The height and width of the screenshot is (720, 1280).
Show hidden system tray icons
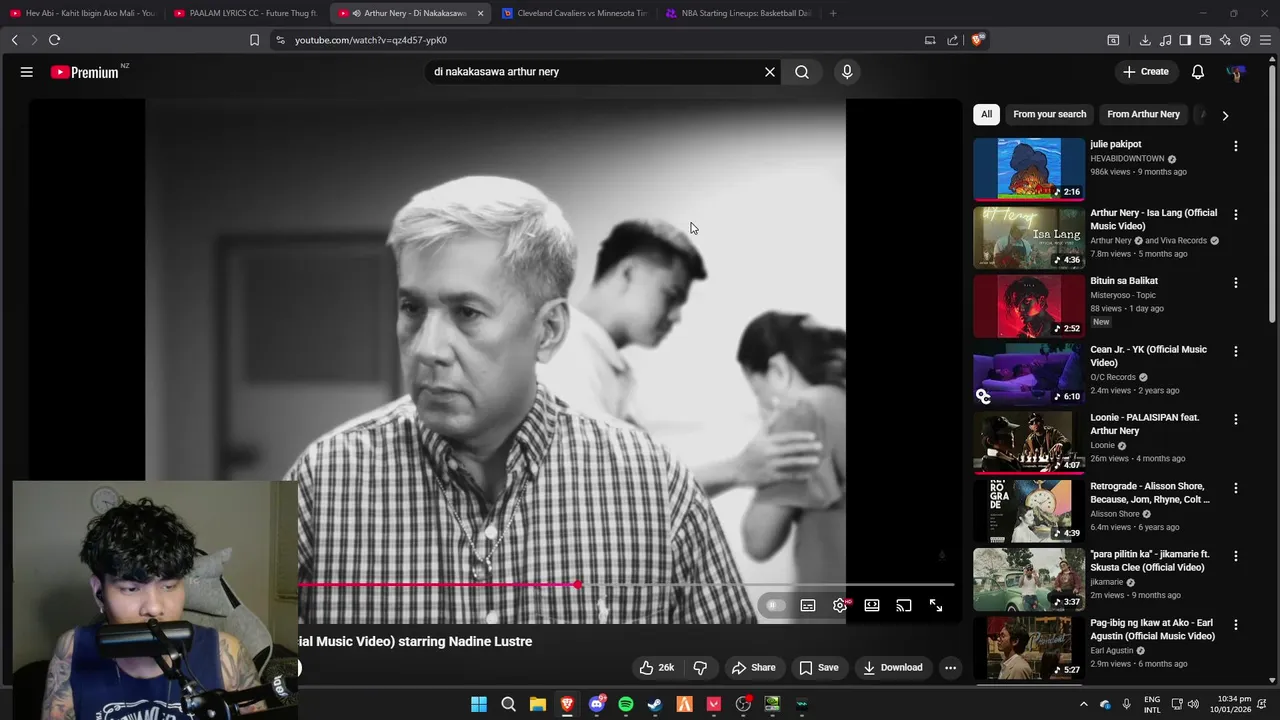click(x=1083, y=704)
